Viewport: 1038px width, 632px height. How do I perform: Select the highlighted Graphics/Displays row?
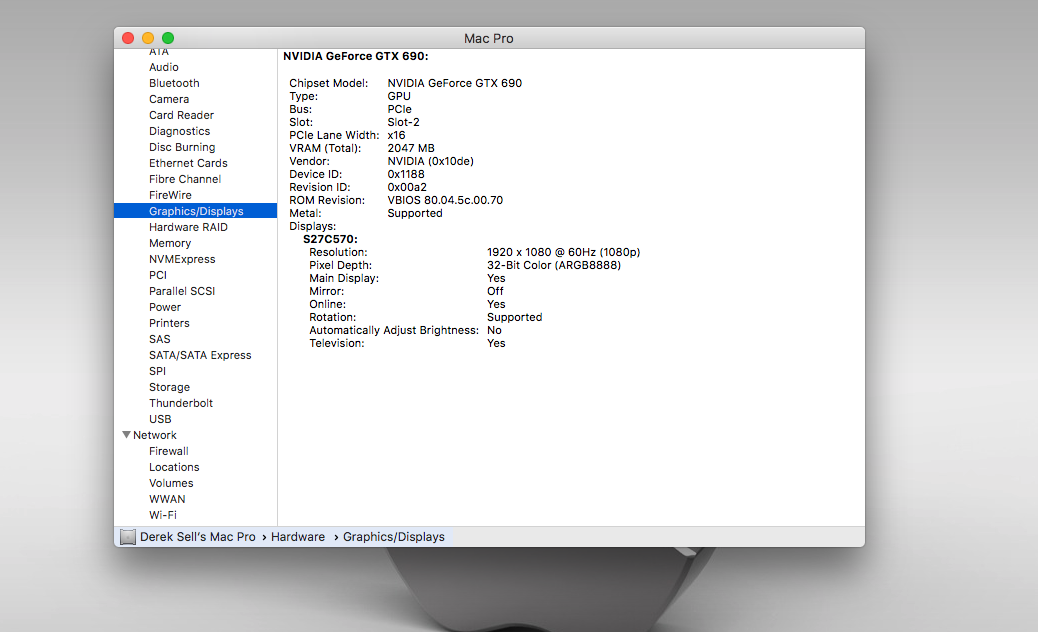195,210
